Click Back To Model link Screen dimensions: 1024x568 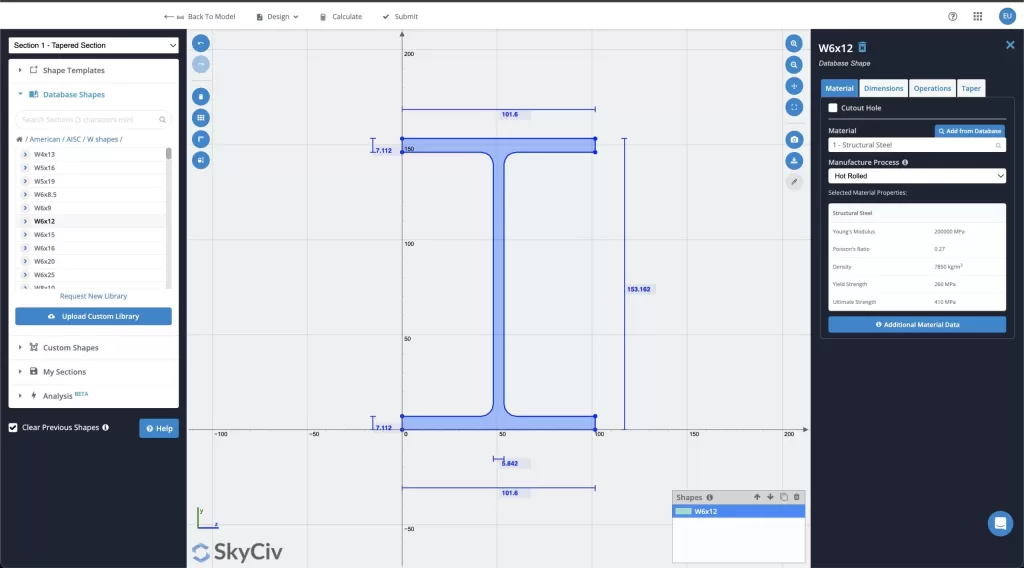(199, 16)
